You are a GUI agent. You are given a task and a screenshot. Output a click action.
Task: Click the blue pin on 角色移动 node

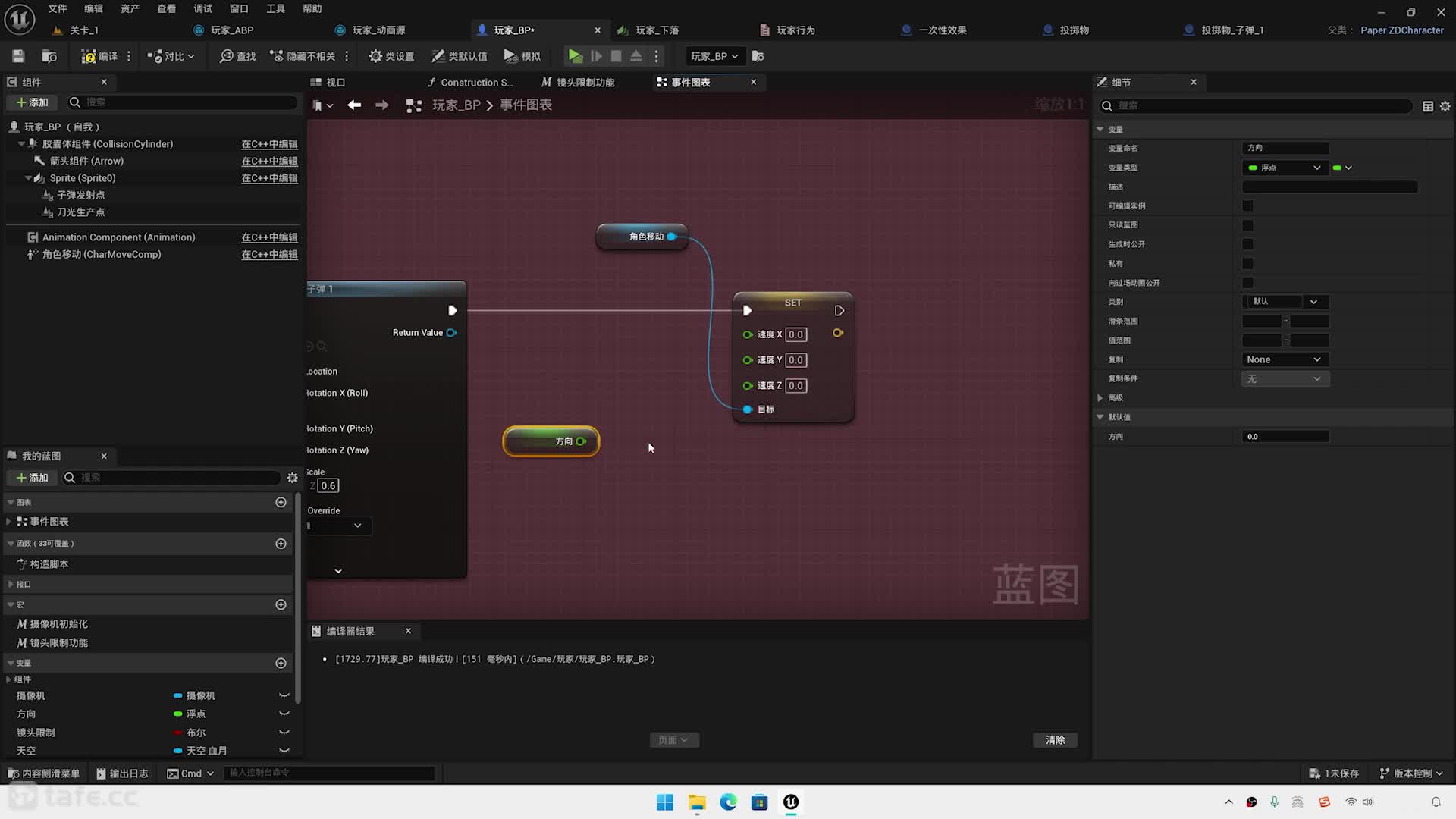(x=671, y=237)
